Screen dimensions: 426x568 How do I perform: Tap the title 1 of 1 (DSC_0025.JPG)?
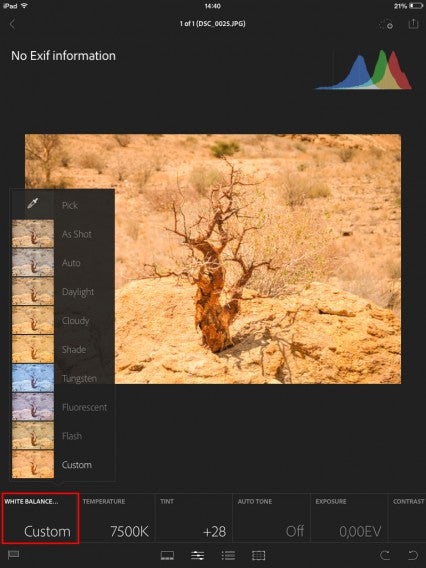tap(213, 24)
